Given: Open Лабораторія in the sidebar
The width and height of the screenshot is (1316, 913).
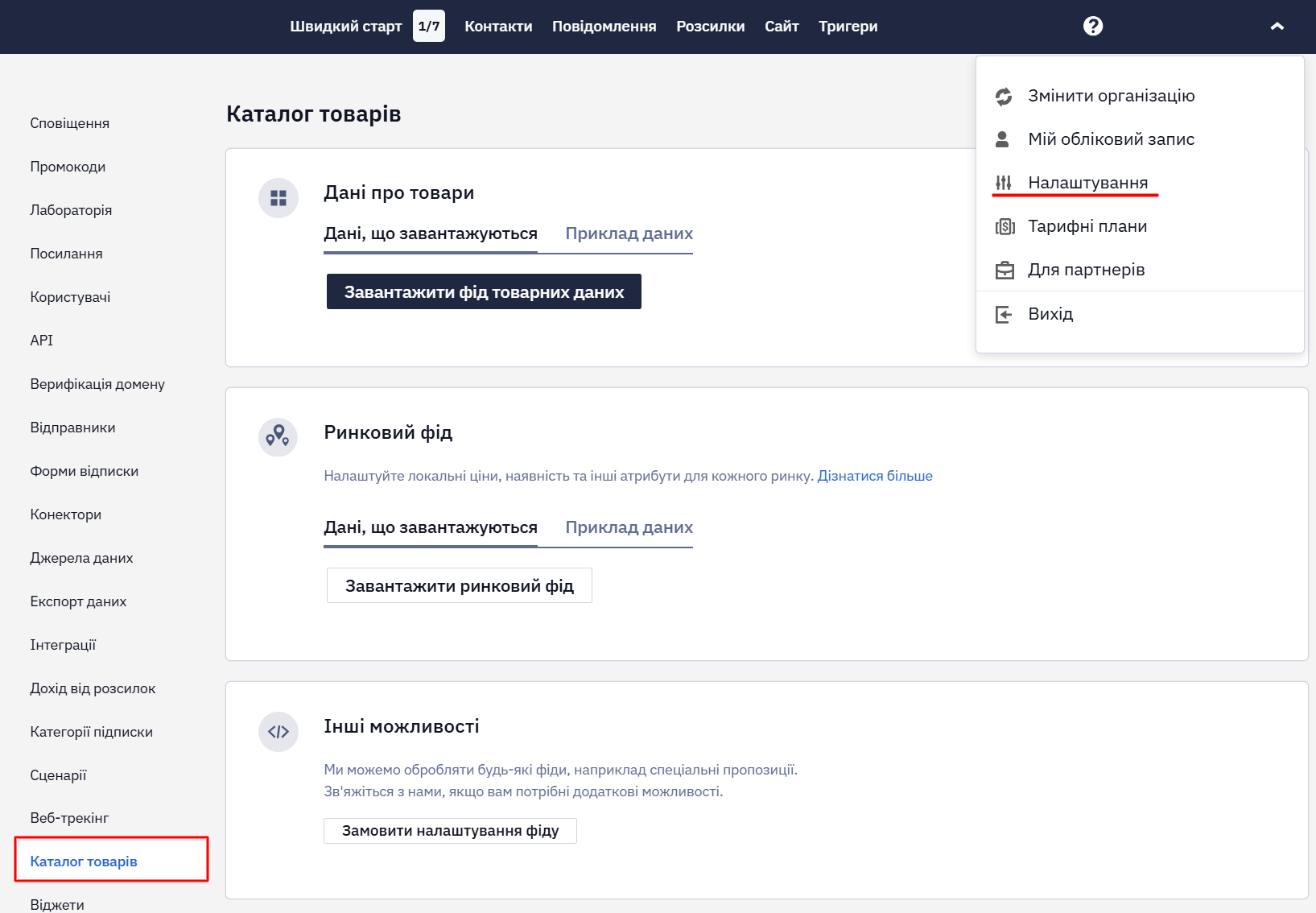Looking at the screenshot, I should (x=71, y=210).
